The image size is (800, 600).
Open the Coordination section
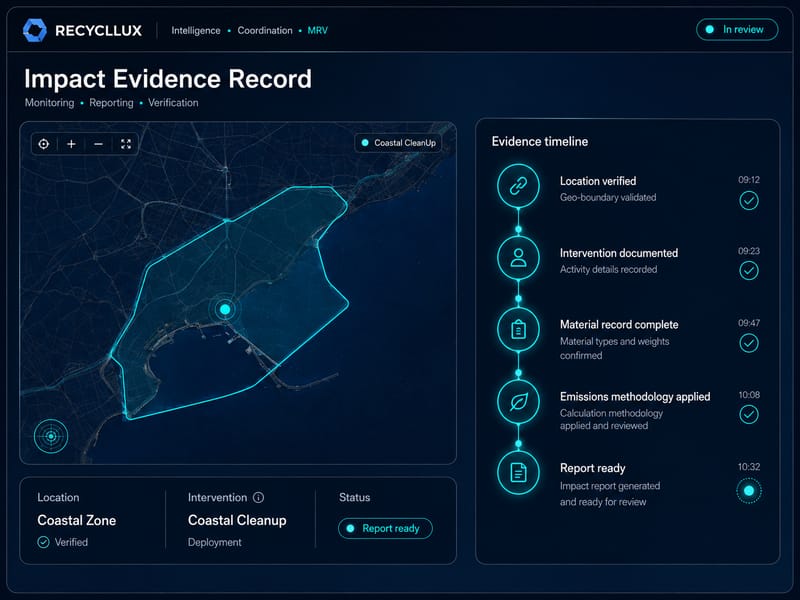(x=265, y=31)
